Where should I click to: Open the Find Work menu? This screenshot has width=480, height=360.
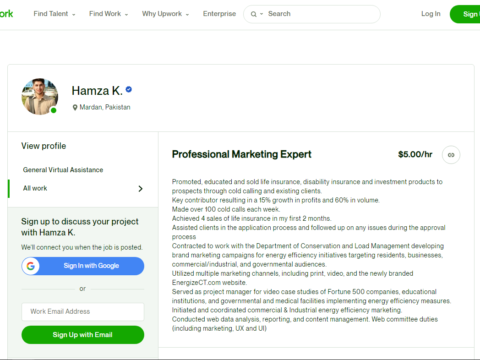[x=108, y=14]
